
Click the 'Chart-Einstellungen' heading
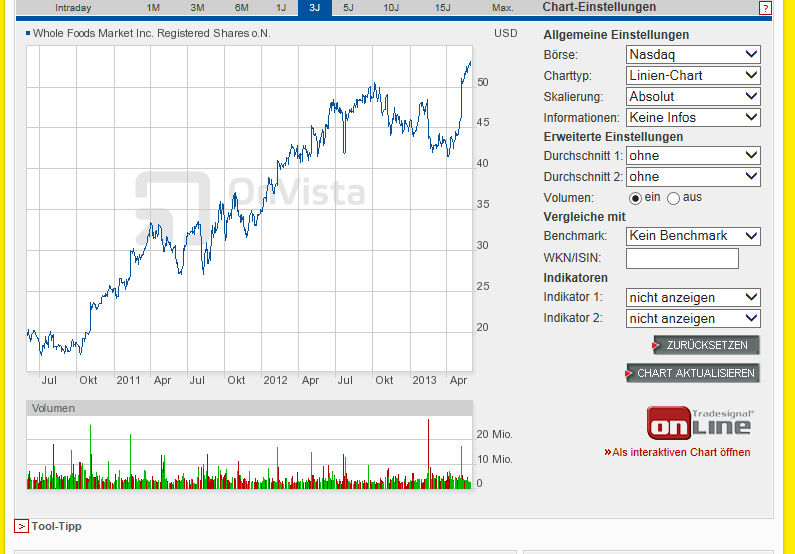(x=599, y=7)
